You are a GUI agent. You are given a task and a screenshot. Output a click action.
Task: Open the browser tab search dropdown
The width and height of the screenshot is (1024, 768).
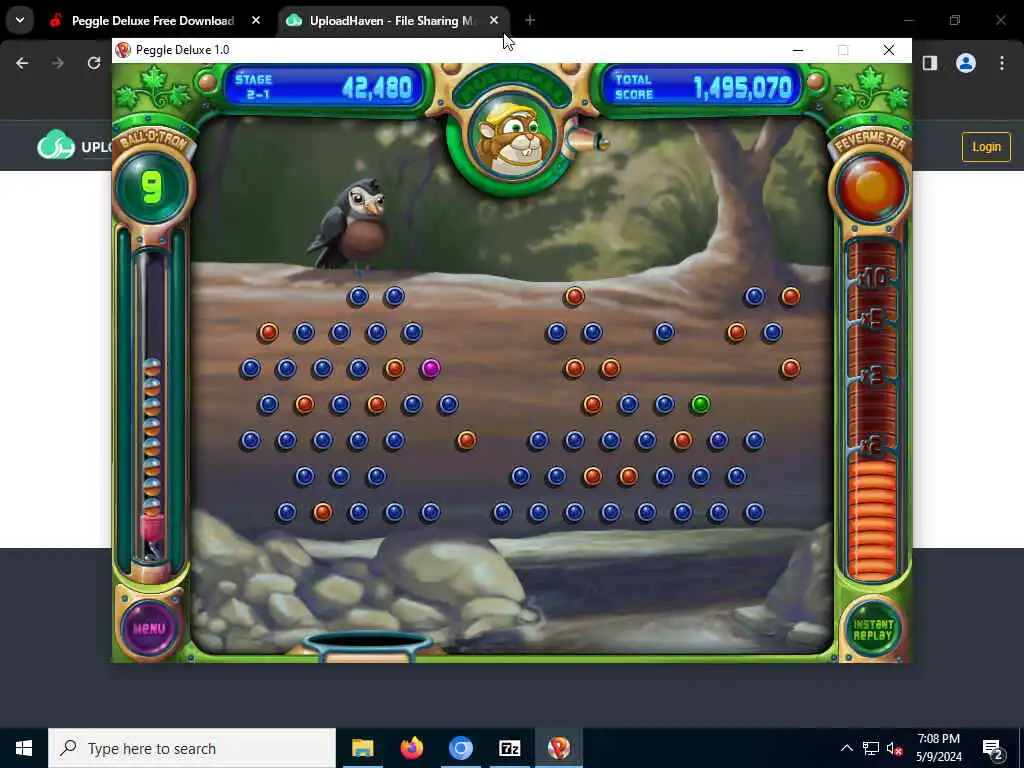tap(20, 20)
